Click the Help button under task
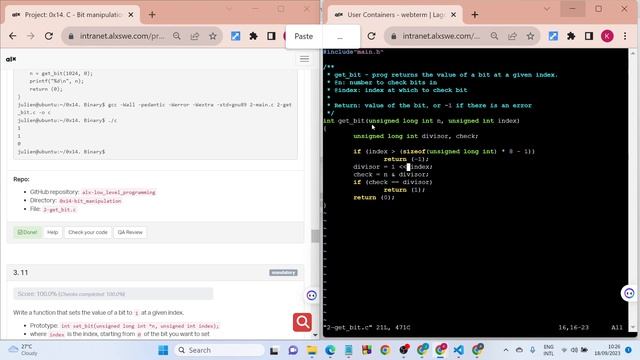The height and width of the screenshot is (360, 640). click(x=53, y=232)
